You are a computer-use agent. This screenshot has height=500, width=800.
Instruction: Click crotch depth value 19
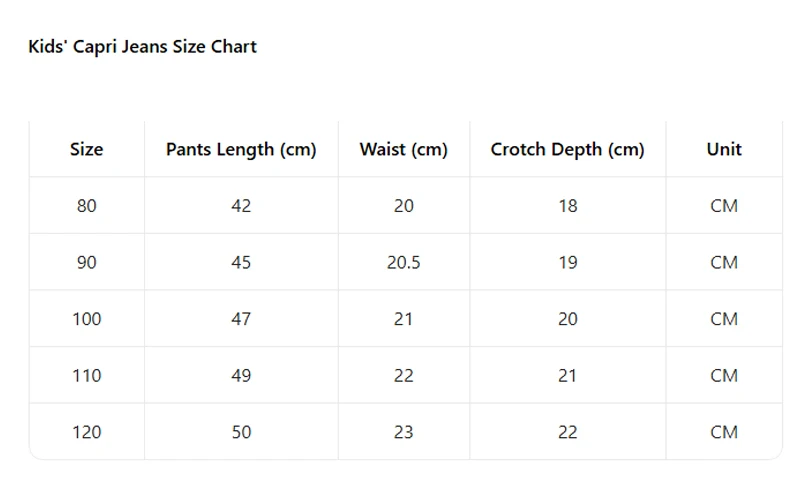point(567,262)
